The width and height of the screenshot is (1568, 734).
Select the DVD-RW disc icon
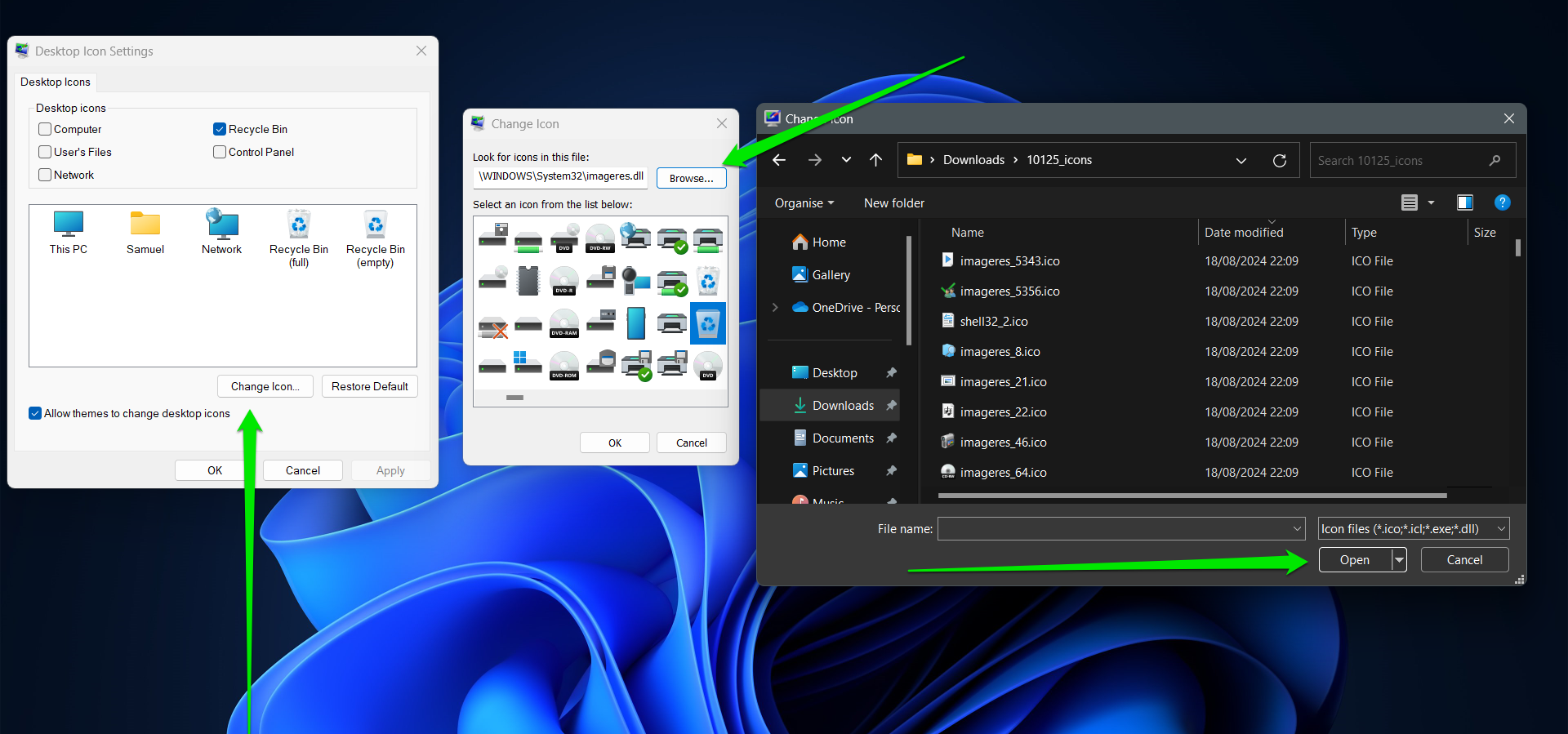click(600, 238)
